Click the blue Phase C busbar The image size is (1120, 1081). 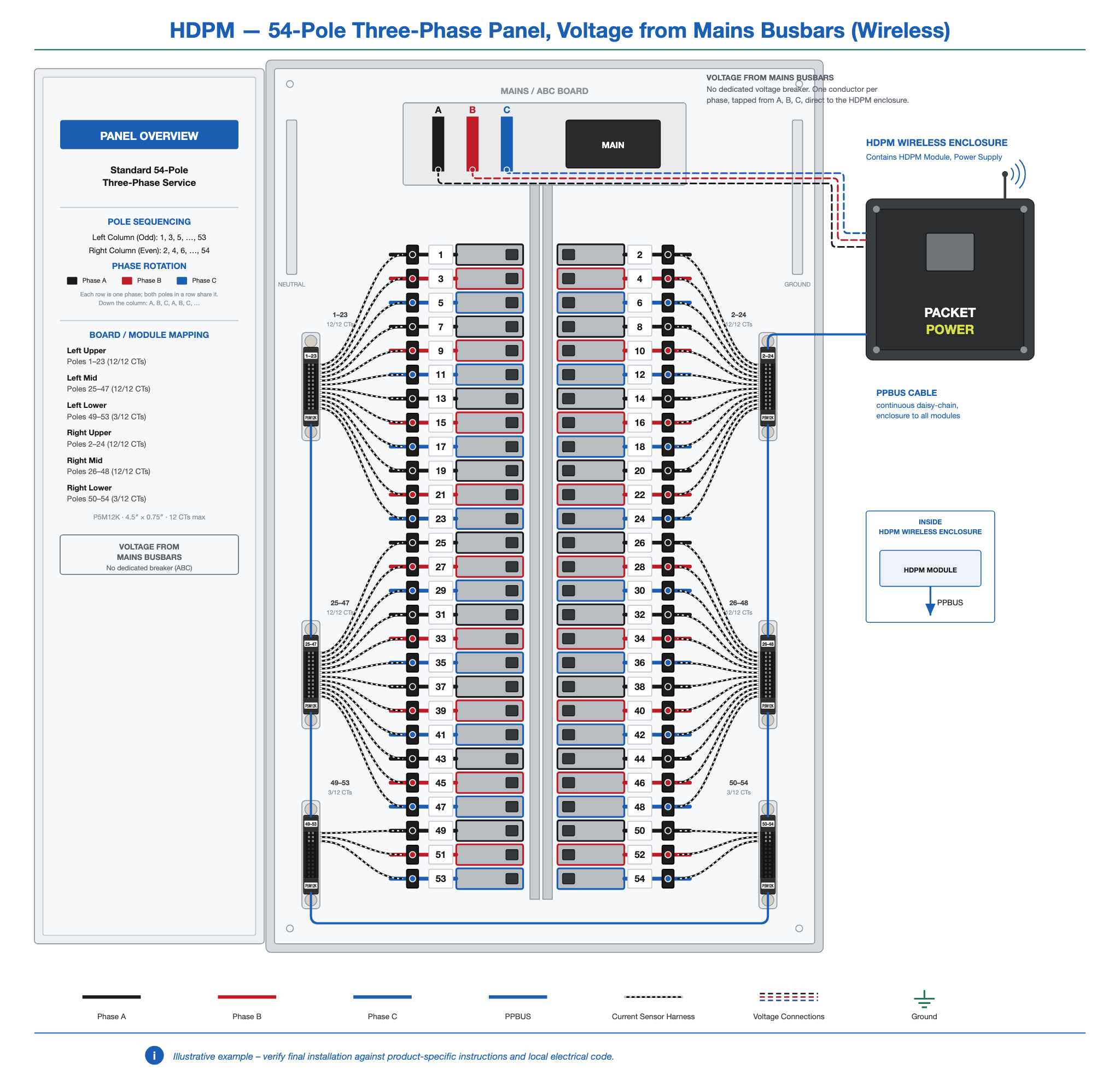click(x=507, y=144)
